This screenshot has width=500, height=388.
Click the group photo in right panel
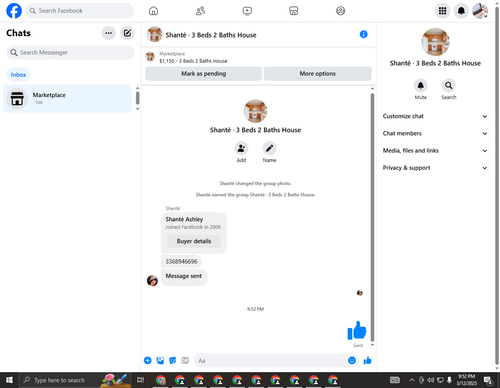[x=435, y=42]
